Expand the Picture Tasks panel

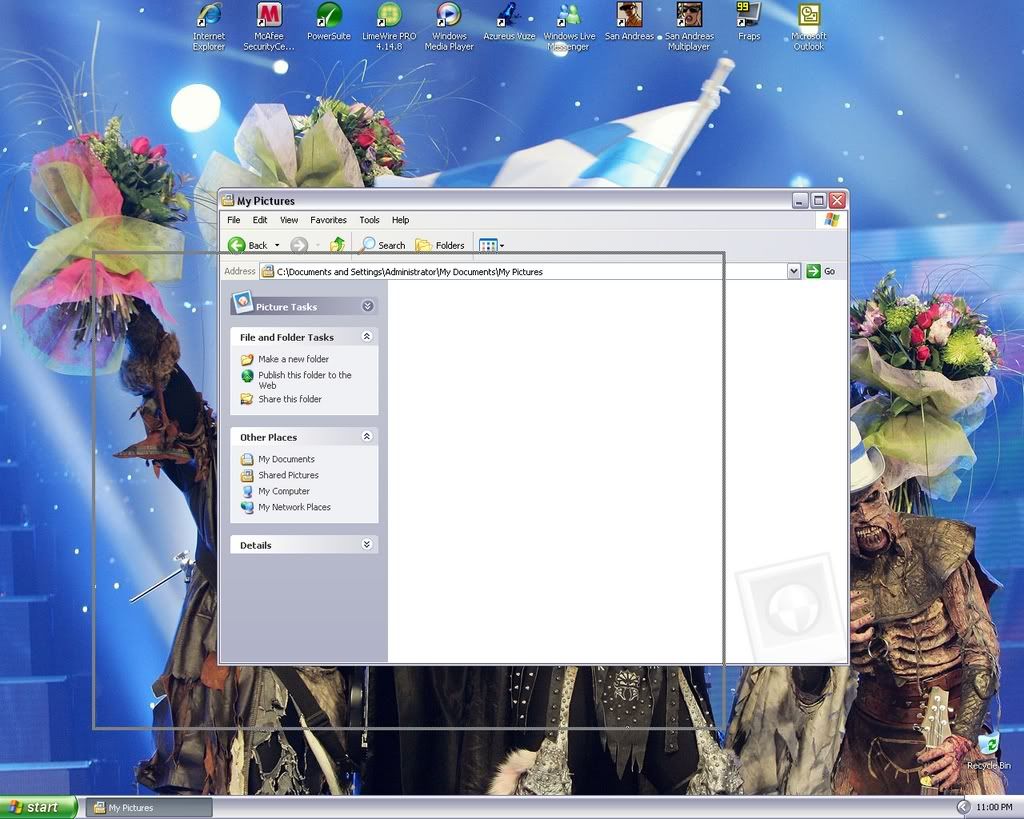367,306
